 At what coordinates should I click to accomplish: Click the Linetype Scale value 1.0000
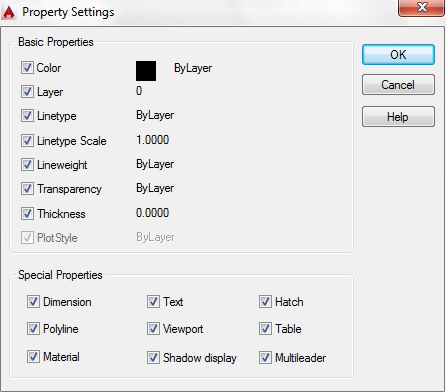153,140
